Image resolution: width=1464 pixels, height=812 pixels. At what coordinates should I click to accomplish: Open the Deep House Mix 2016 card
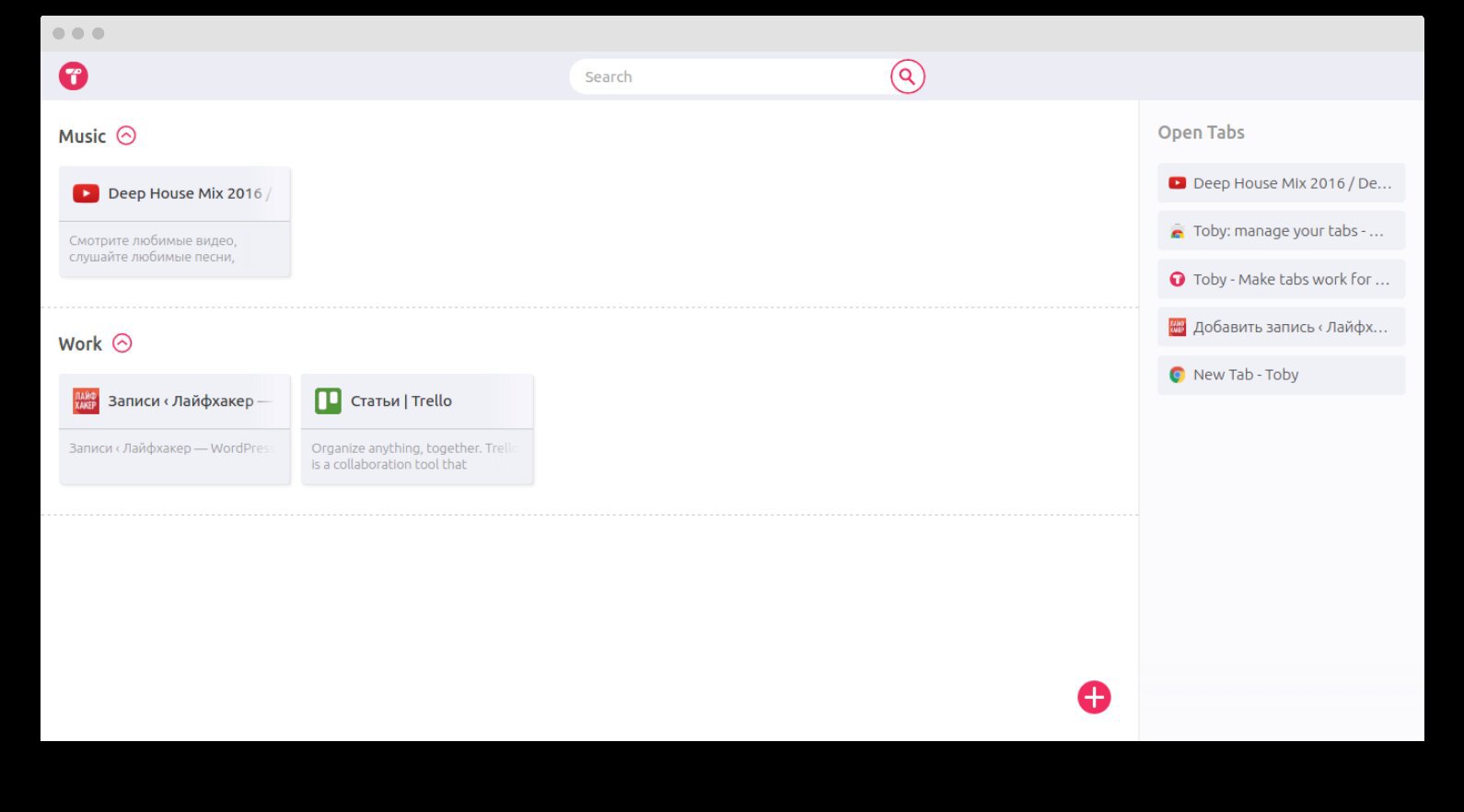[175, 221]
